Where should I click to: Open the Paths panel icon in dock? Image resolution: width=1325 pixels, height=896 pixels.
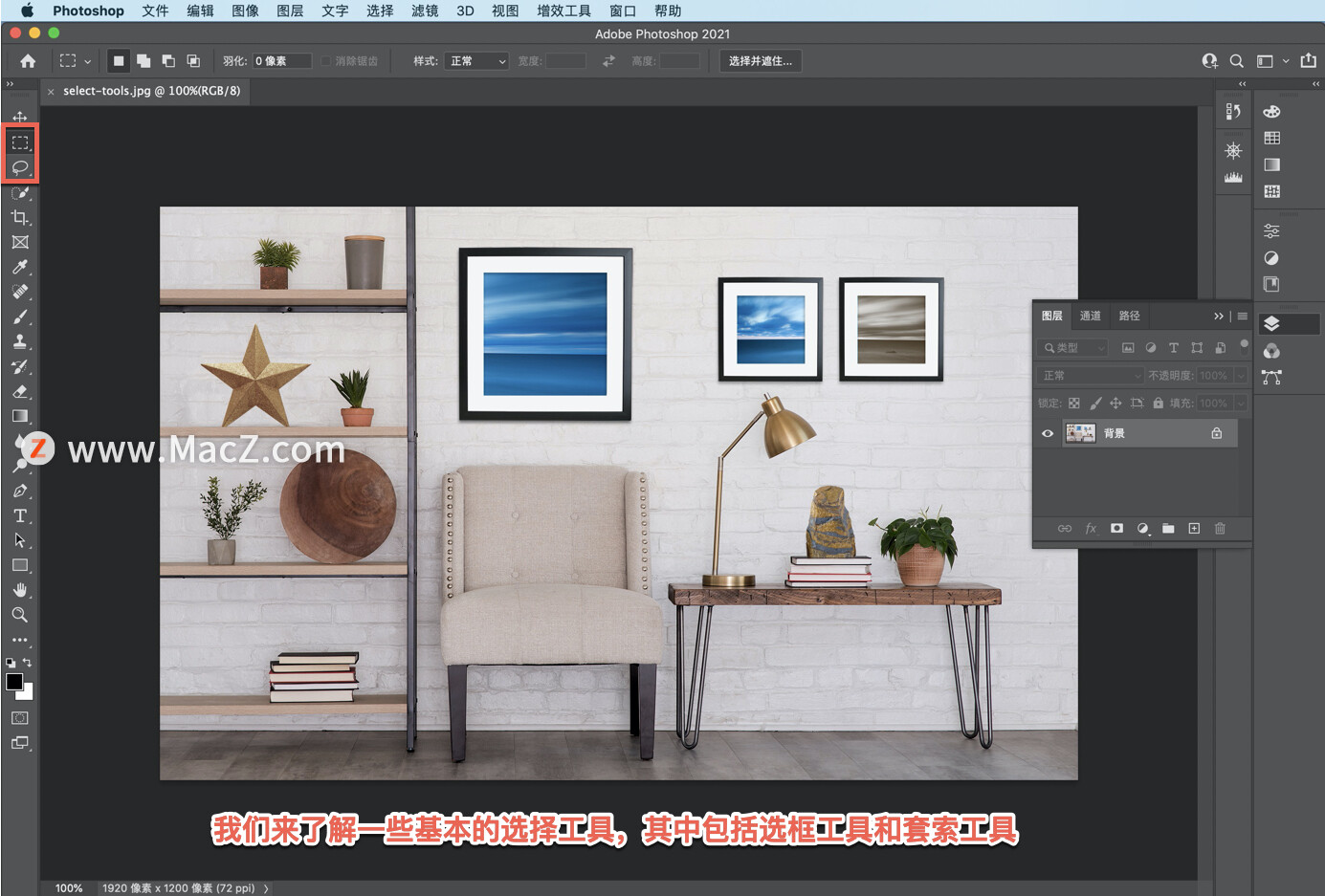(1271, 378)
